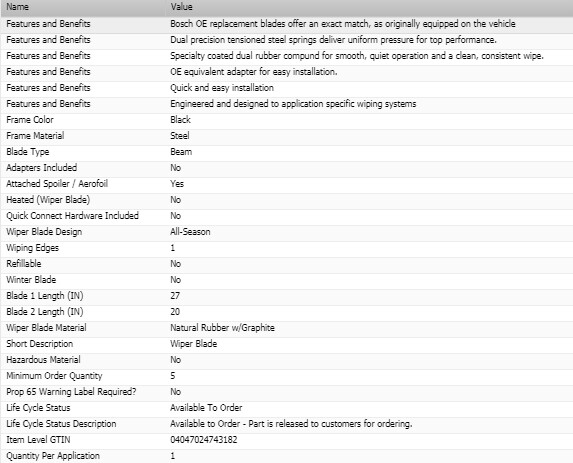Select the Quantity Per Application row
The width and height of the screenshot is (573, 463).
click(x=286, y=456)
